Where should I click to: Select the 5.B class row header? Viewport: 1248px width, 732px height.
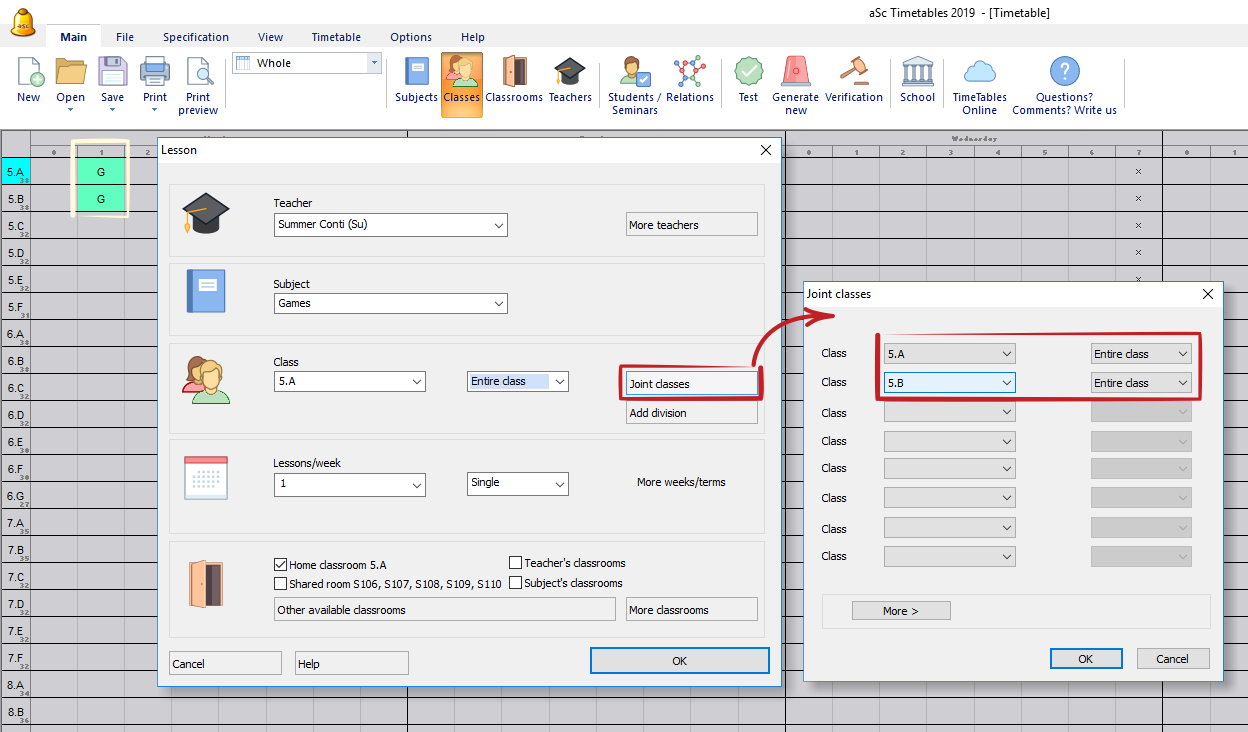click(15, 199)
